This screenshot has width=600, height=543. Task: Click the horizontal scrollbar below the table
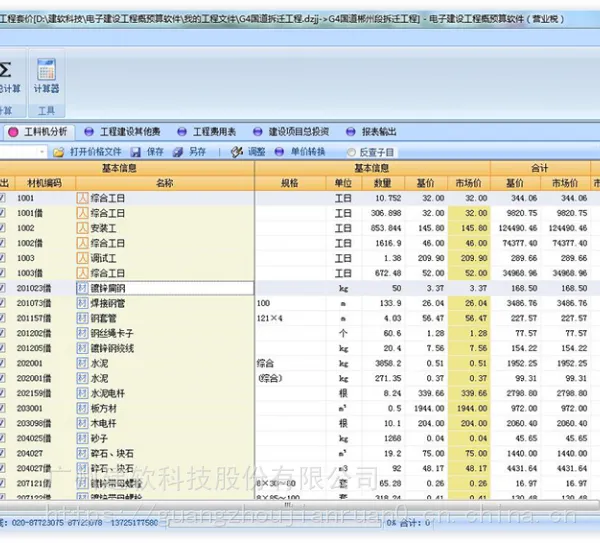point(287,505)
